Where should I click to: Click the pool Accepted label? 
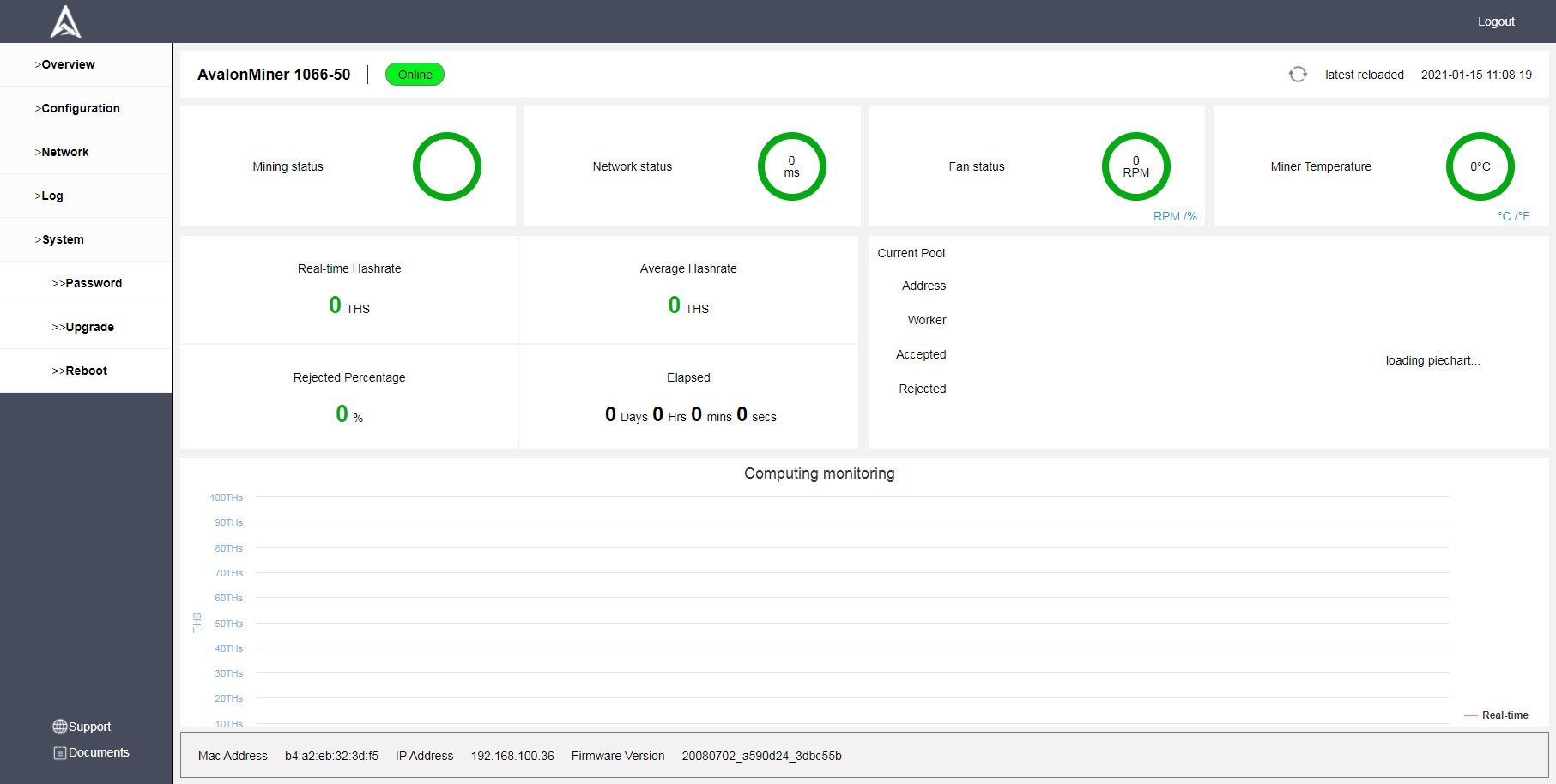point(921,354)
